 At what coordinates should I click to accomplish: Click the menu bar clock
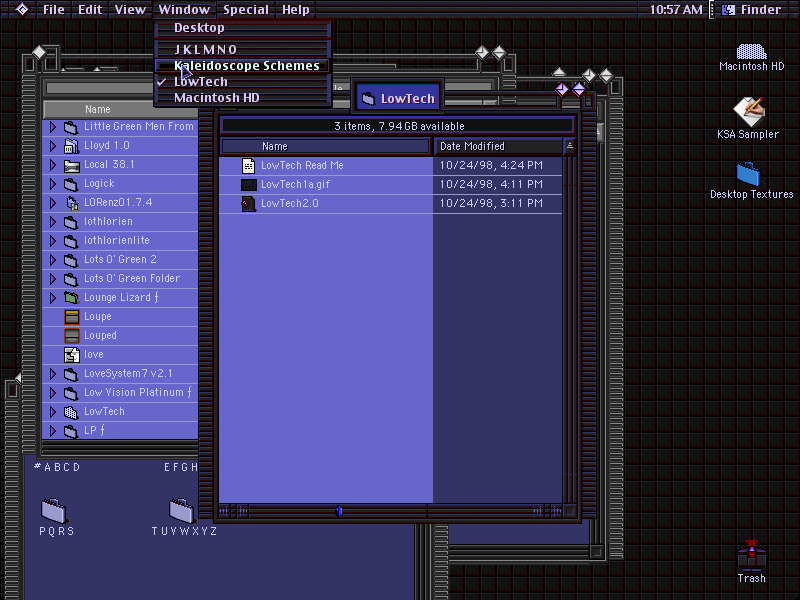point(676,10)
